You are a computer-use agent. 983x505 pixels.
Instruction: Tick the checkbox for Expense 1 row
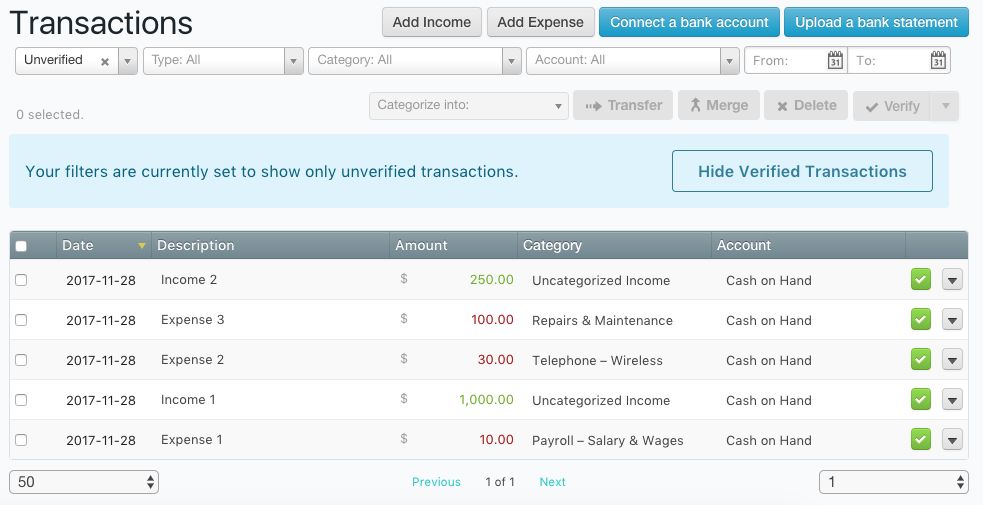click(22, 440)
